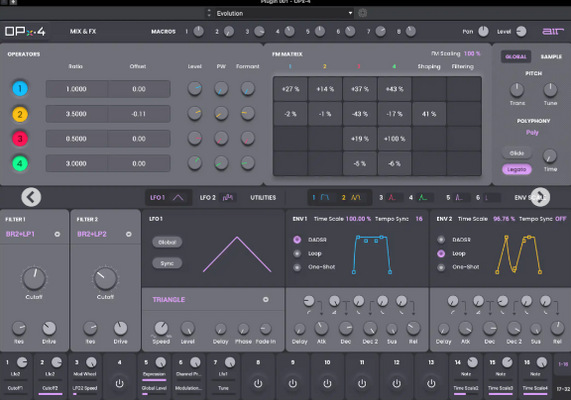Viewport: 571px width, 400px height.
Task: Open Filter 1 type BR2+LP1 dropdown
Action: tap(33, 234)
